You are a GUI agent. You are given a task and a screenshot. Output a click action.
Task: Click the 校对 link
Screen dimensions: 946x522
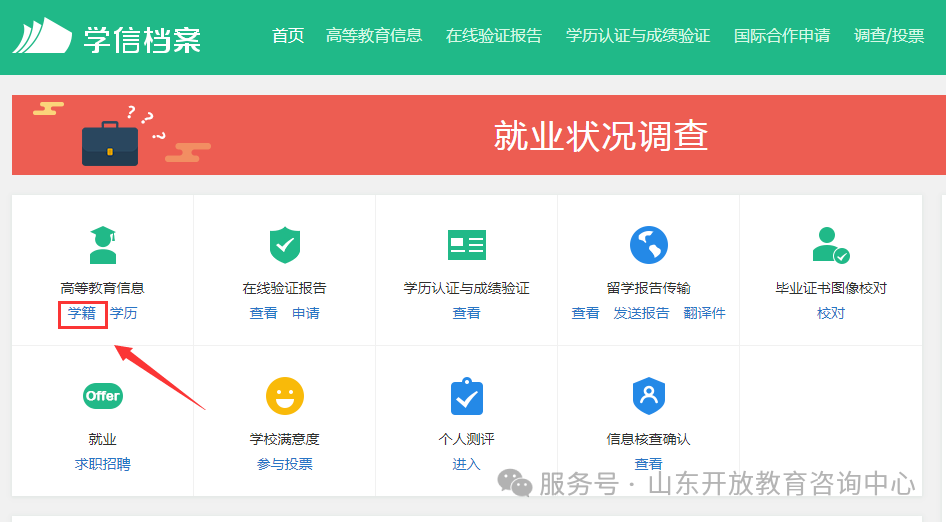tap(831, 313)
